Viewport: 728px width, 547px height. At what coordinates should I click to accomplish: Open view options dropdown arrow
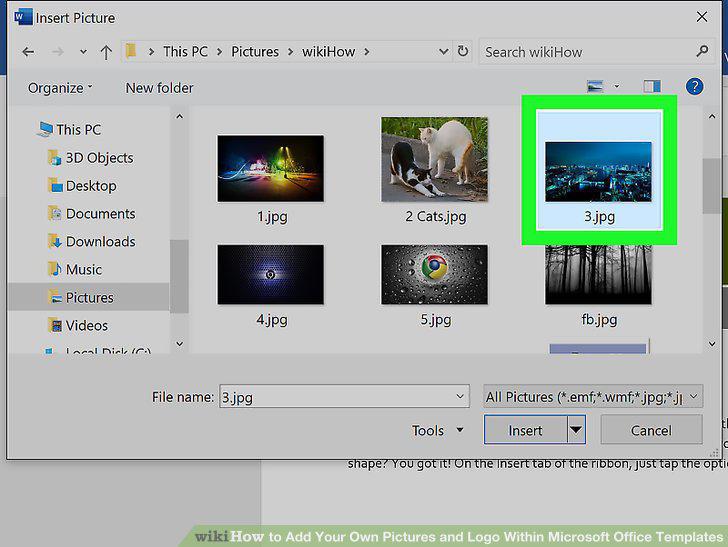click(617, 86)
